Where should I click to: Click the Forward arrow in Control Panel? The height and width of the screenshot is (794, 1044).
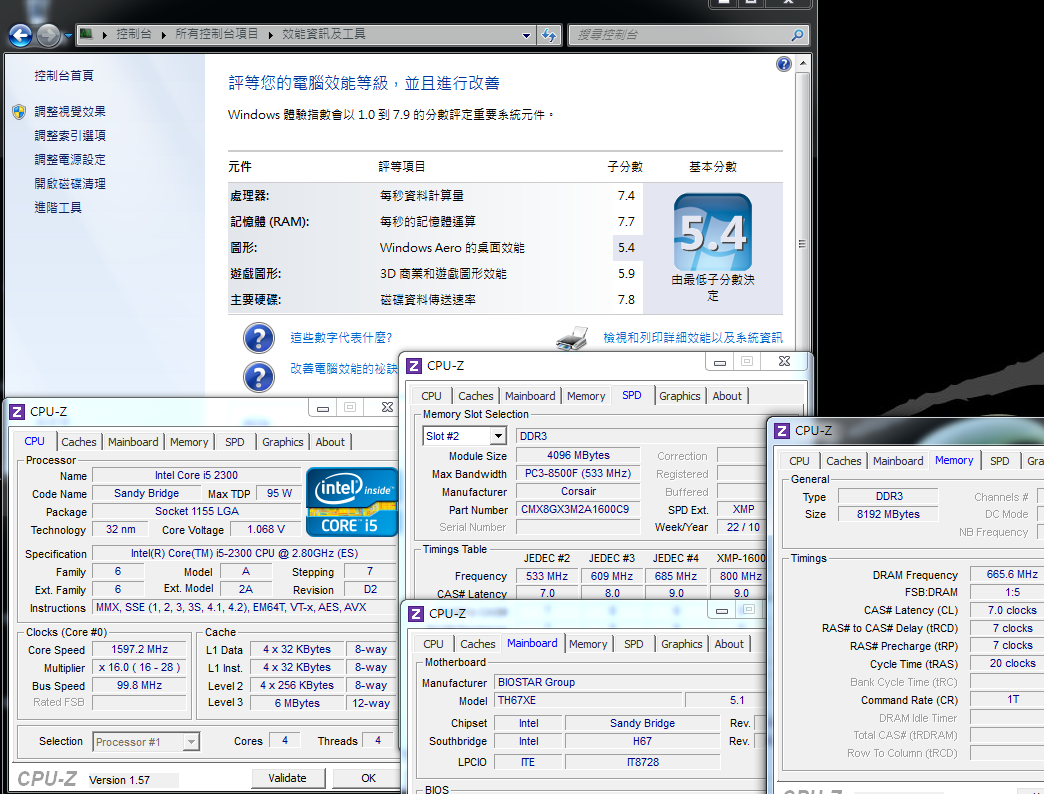point(49,35)
